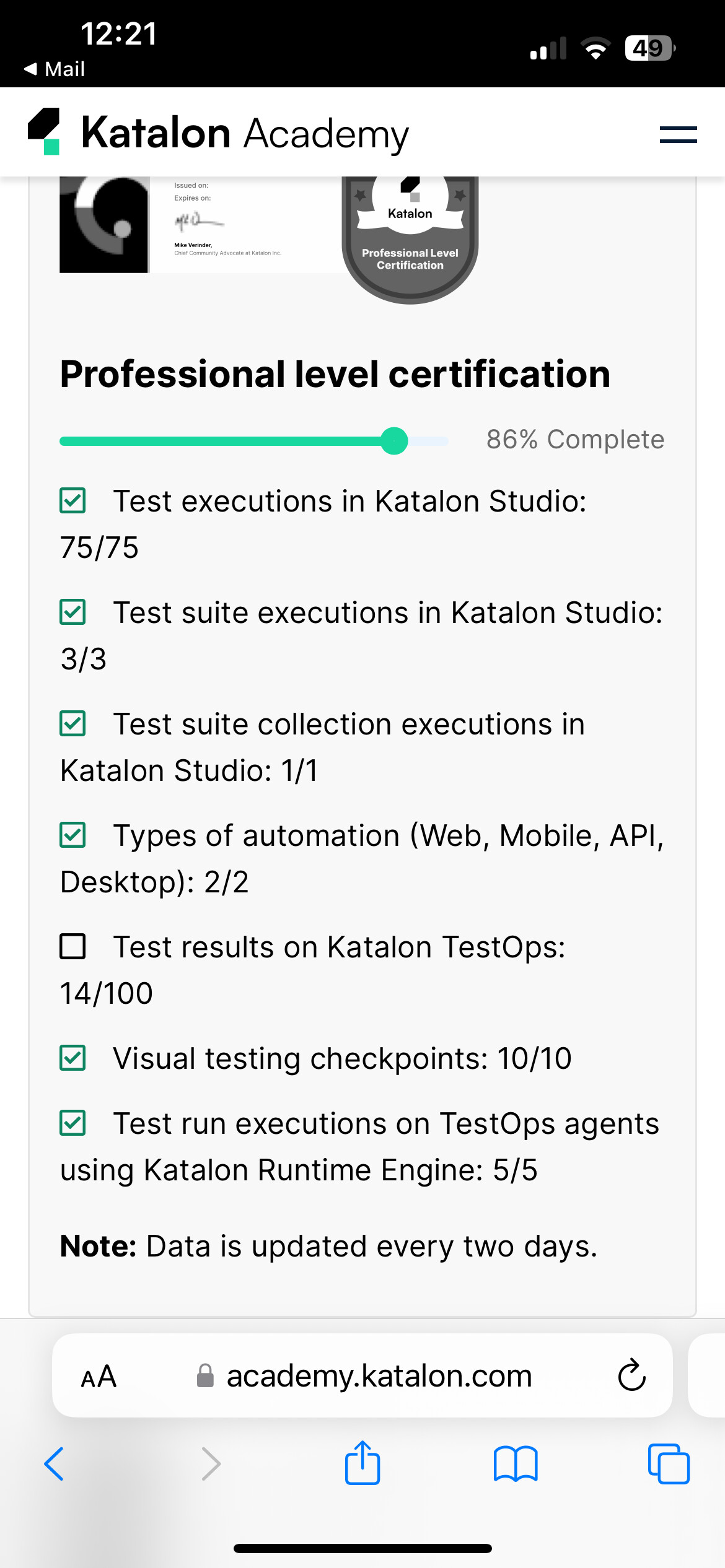Tap the Katalon Academy title text
This screenshot has width=725, height=1568.
tap(245, 133)
